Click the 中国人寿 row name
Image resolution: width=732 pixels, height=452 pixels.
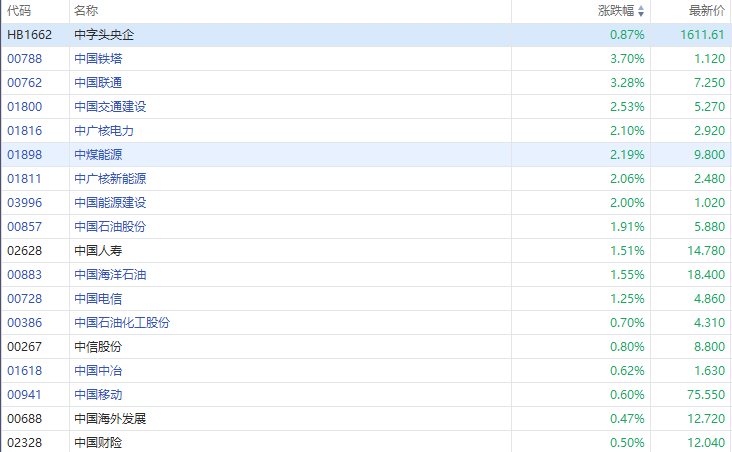pos(98,250)
